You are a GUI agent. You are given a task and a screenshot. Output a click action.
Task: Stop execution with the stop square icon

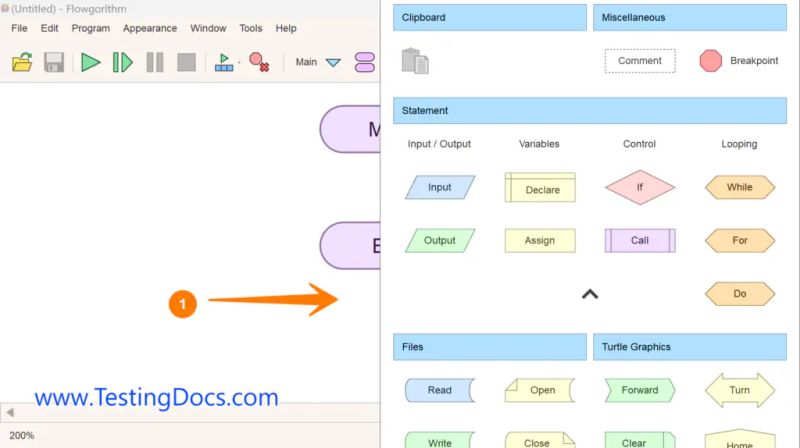(x=186, y=62)
